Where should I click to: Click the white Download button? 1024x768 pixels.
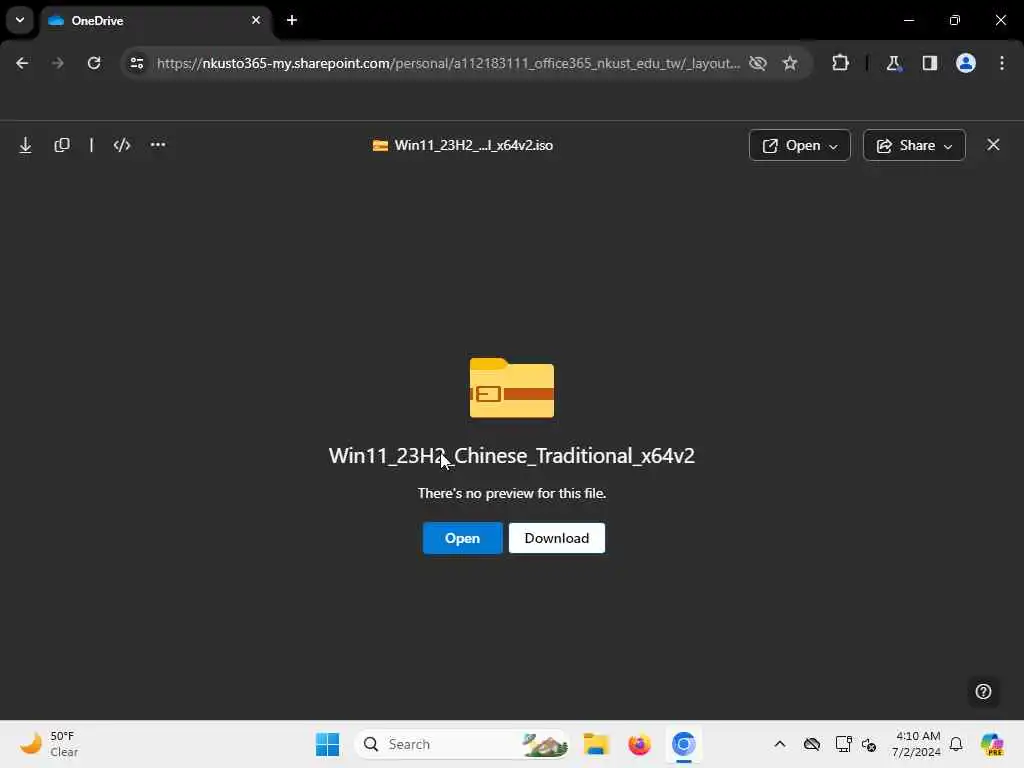point(556,538)
